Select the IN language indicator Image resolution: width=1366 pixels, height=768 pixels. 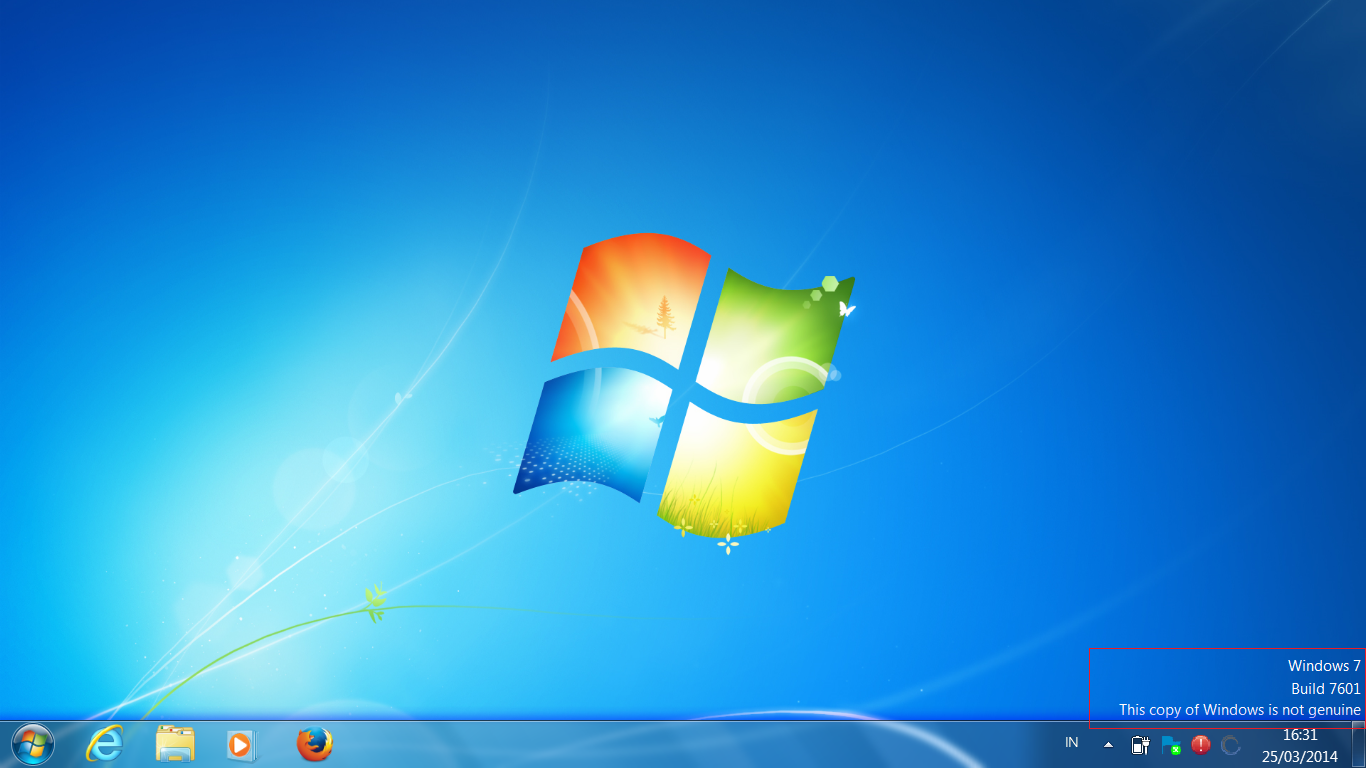pos(1071,743)
